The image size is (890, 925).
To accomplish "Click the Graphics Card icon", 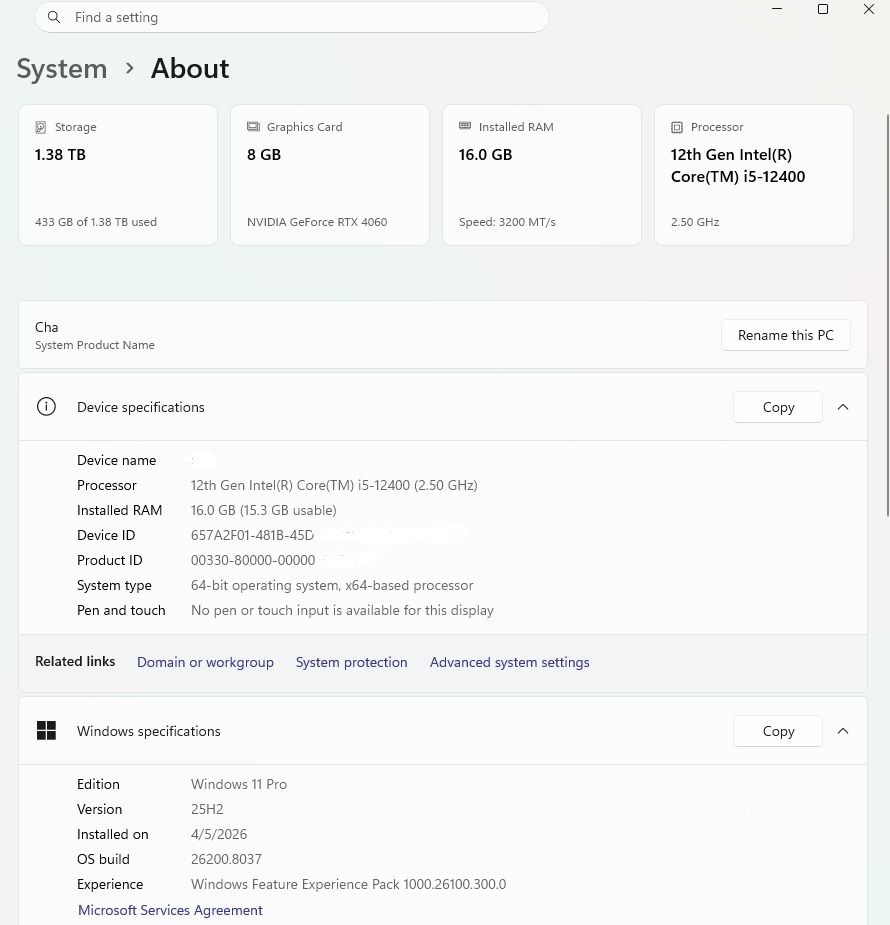I will [x=253, y=126].
